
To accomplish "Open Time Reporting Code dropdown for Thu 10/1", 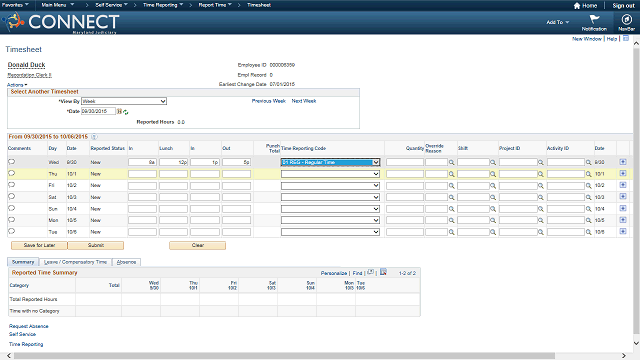I will tap(330, 174).
